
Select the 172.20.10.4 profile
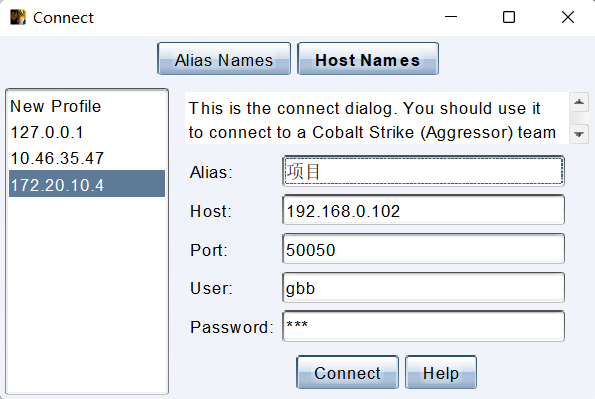point(87,184)
